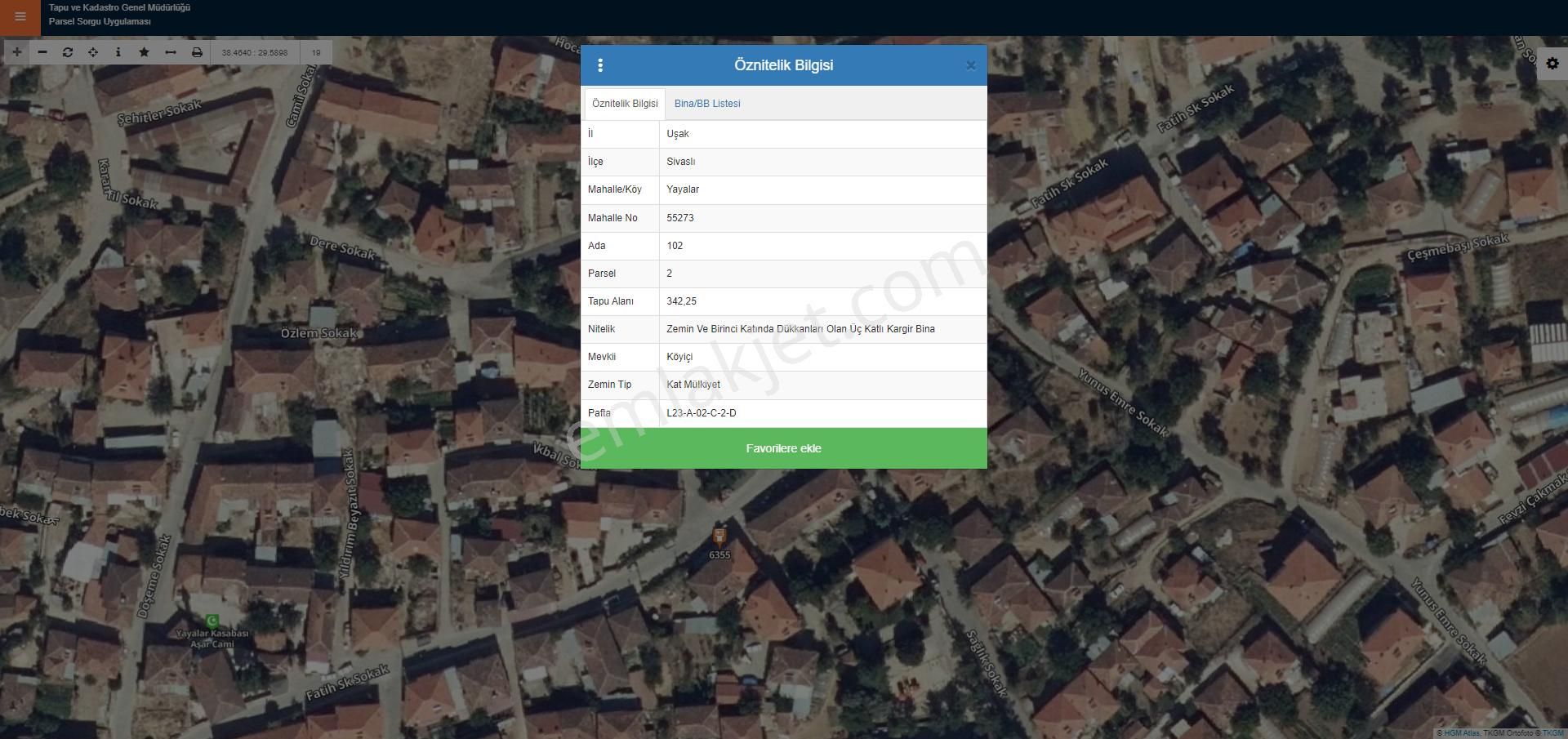Zoom in with the plus tool

[16, 52]
